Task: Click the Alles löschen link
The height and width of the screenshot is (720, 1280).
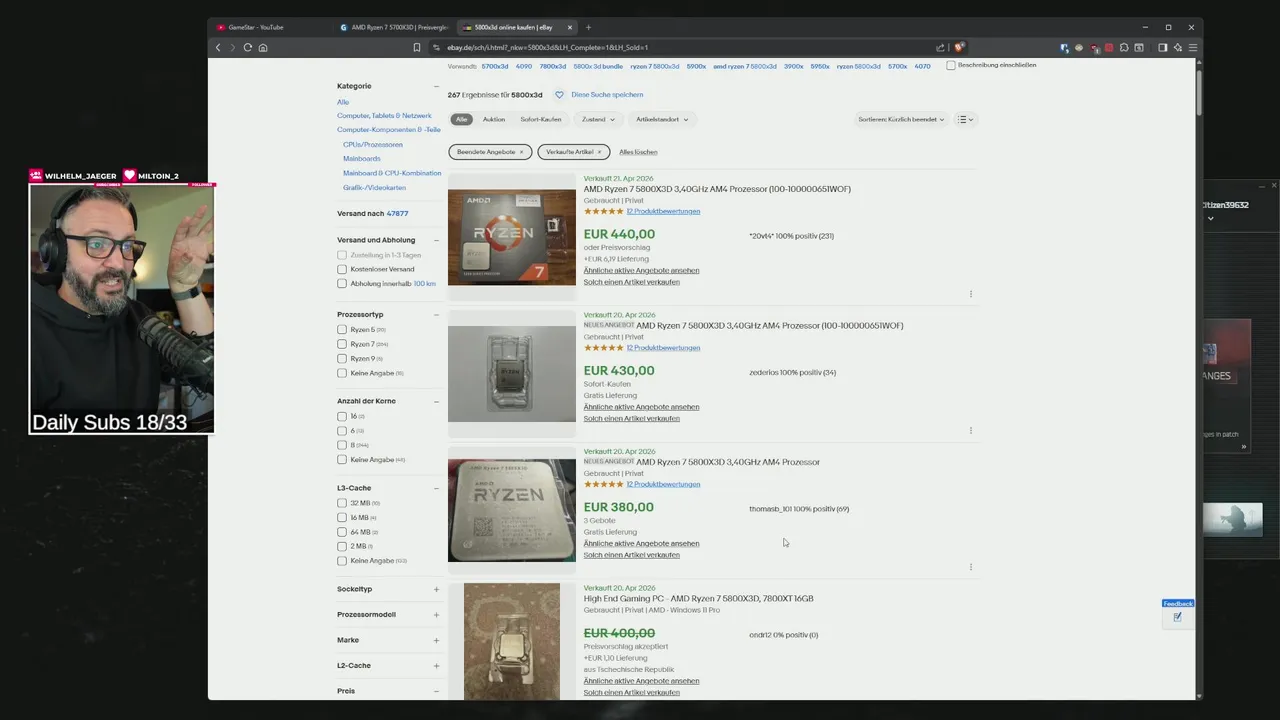Action: [638, 152]
